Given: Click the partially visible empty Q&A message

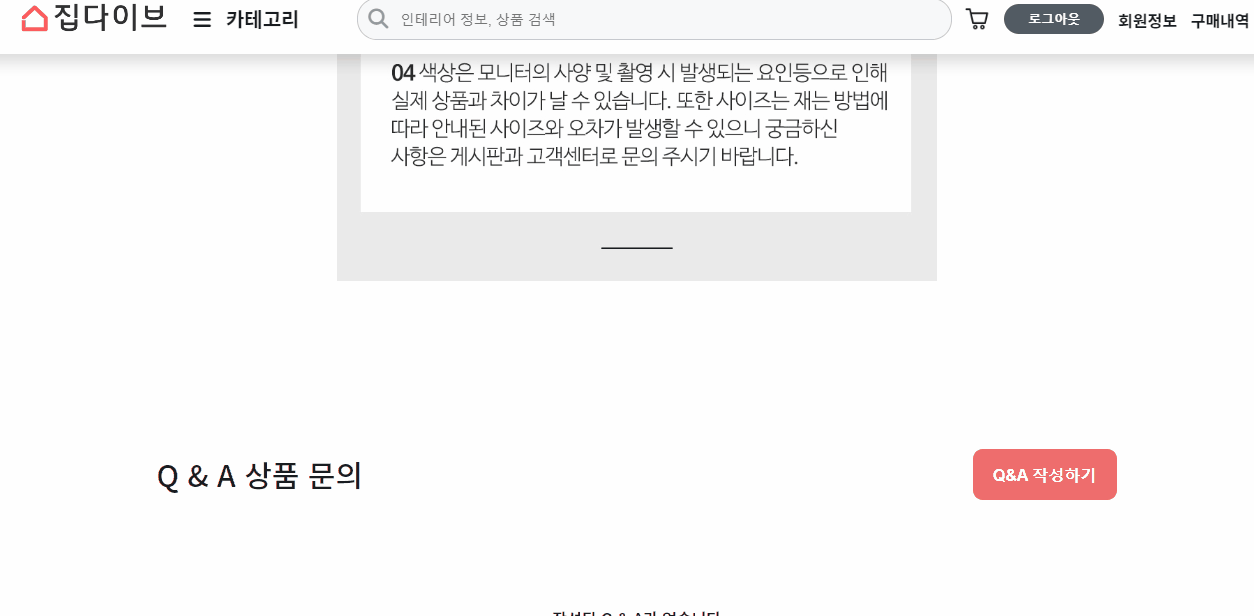Looking at the screenshot, I should (636, 612).
